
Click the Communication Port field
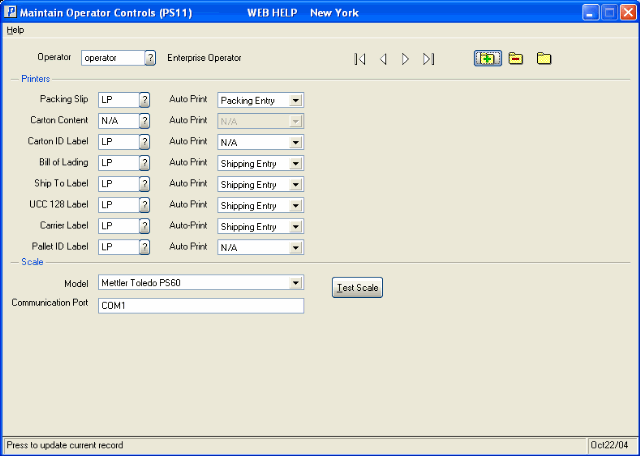(201, 306)
